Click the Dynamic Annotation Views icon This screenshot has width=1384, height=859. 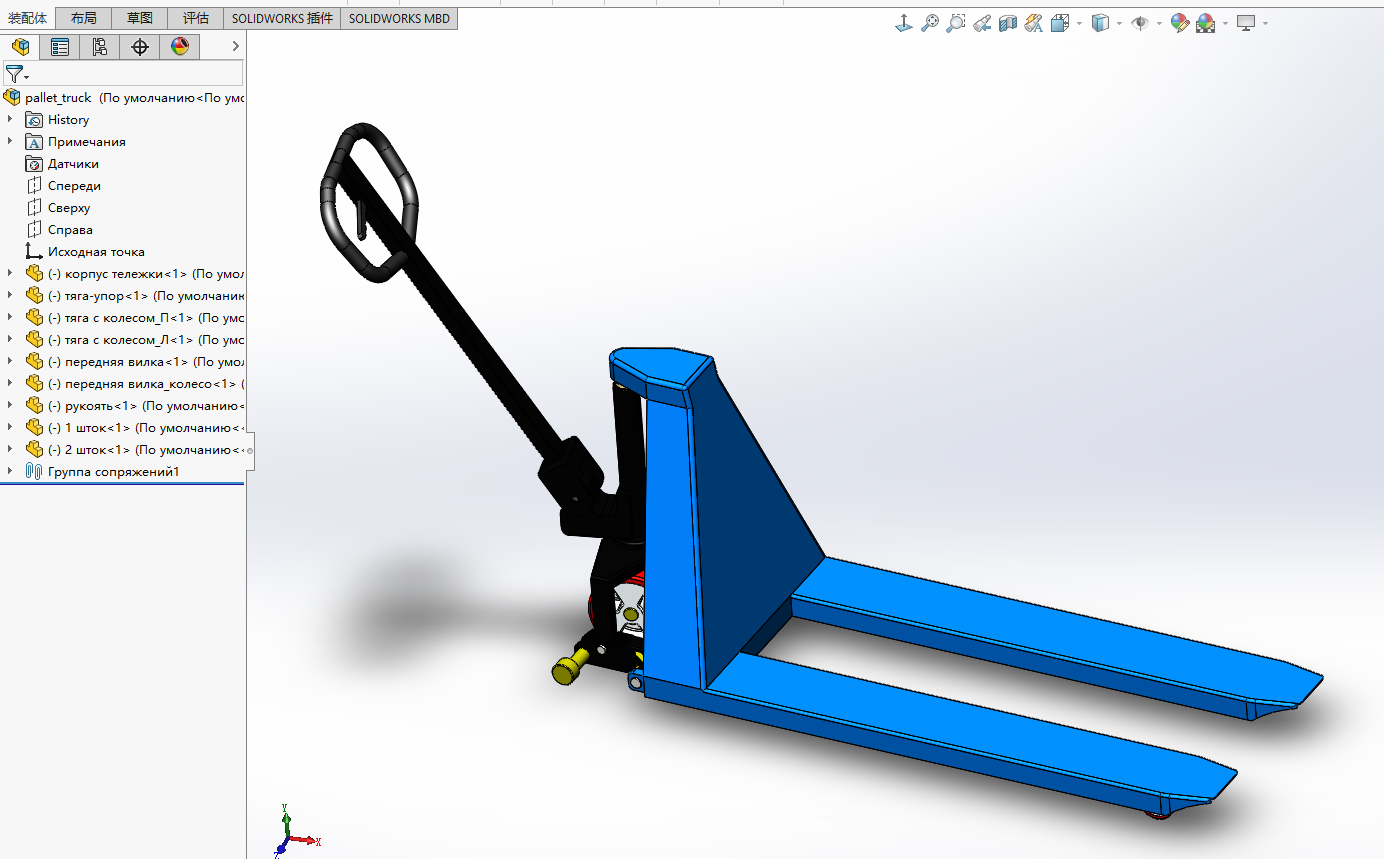[x=1034, y=23]
